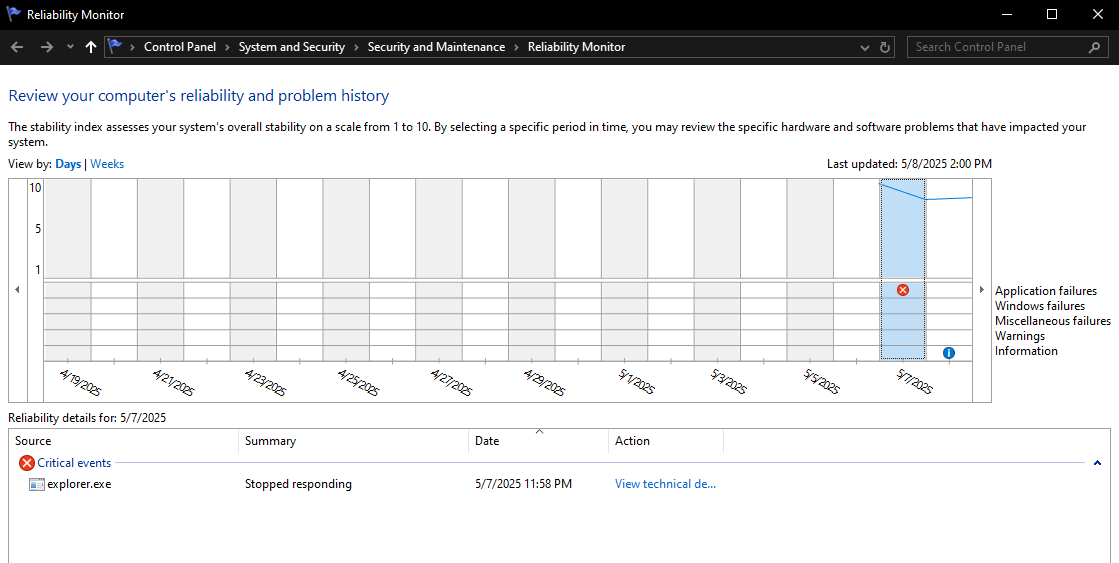1119x563 pixels.
Task: Go back using the Back arrow
Action: 17,47
